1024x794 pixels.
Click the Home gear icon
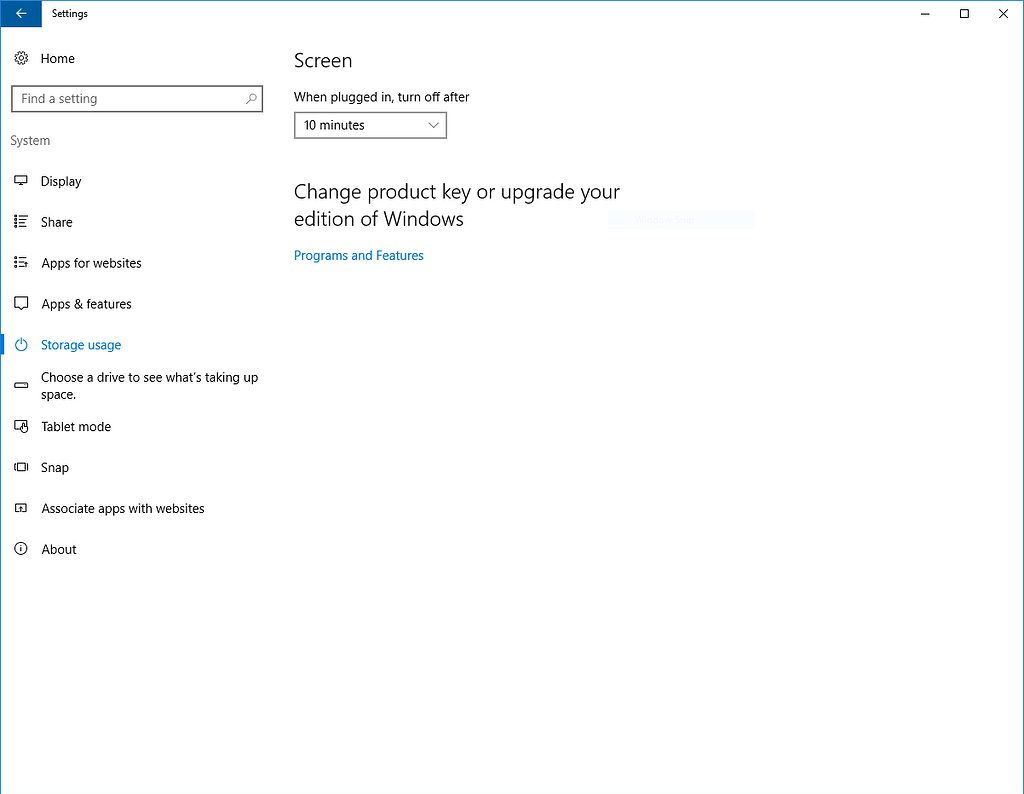pyautogui.click(x=21, y=58)
